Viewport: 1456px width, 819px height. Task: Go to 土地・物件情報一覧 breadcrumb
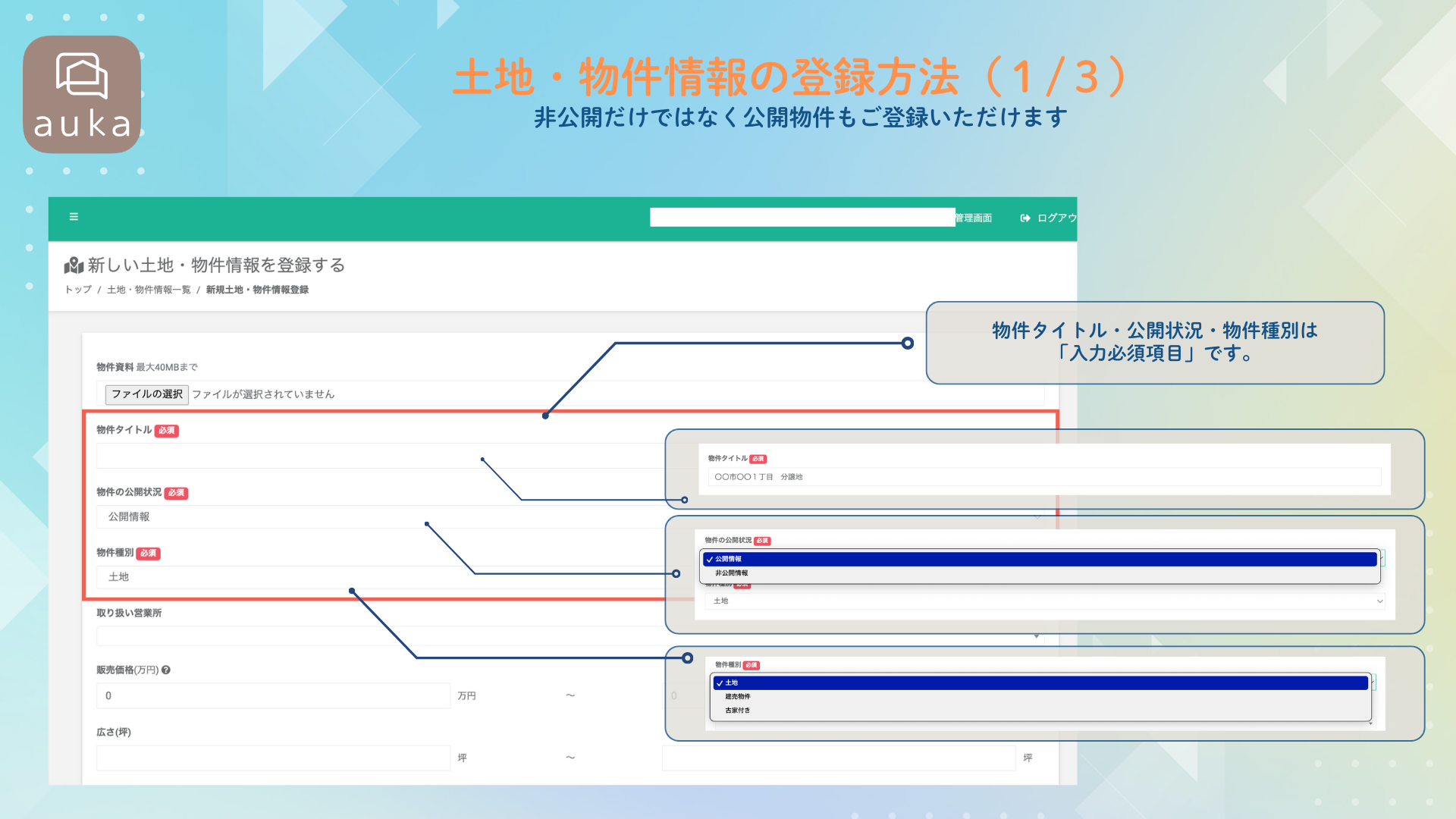click(x=149, y=290)
